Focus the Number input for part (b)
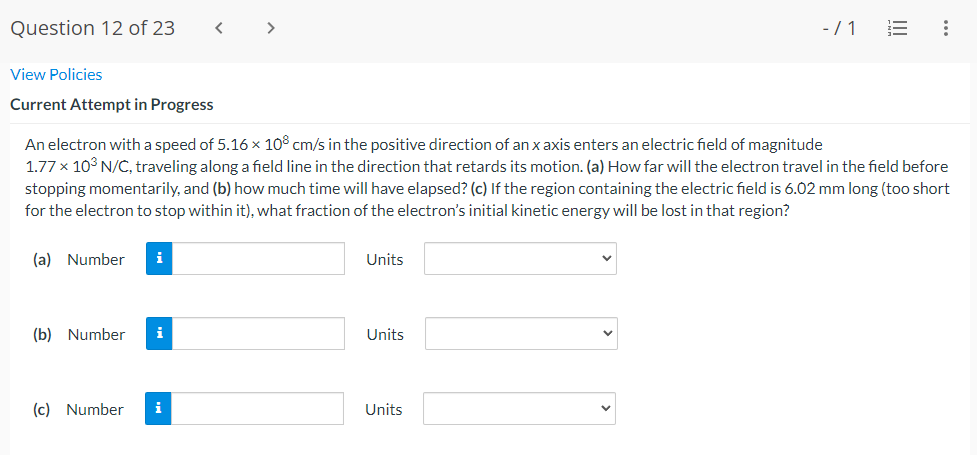 click(x=258, y=334)
